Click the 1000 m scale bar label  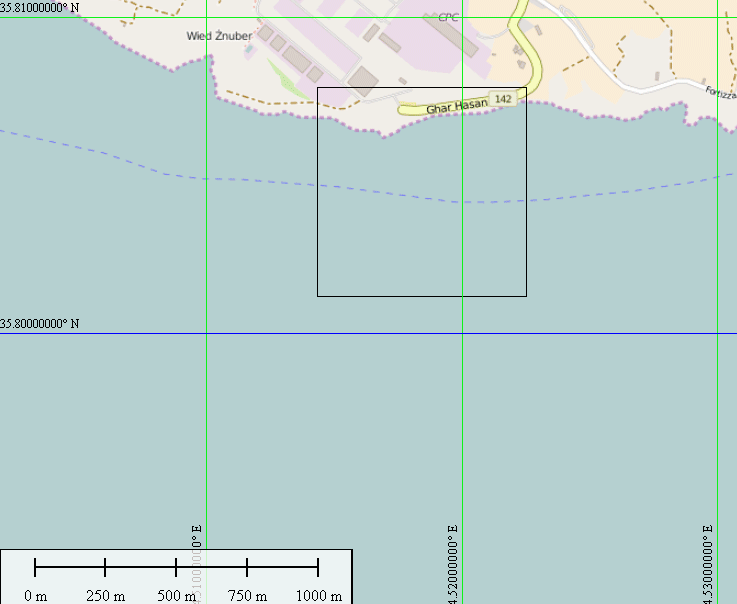318,596
